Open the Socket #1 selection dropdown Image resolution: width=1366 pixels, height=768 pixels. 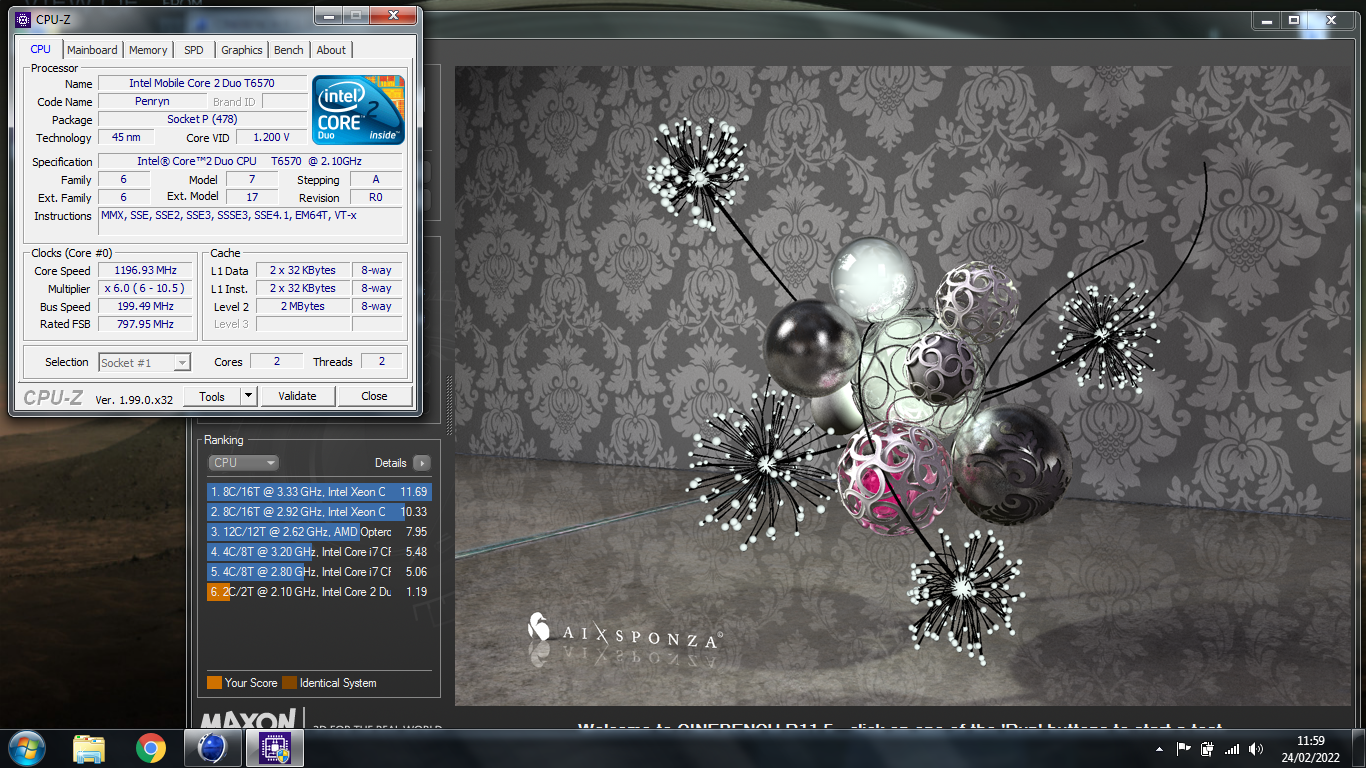tap(145, 362)
